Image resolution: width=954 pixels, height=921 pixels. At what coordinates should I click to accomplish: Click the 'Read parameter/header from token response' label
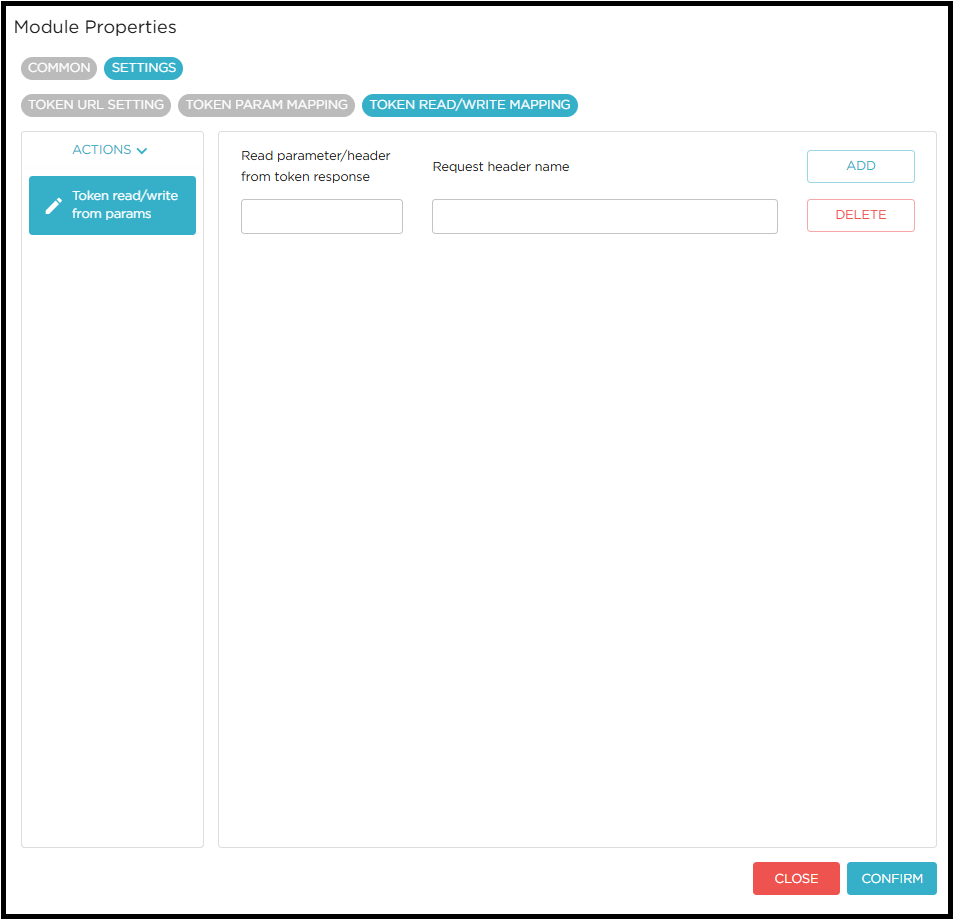click(316, 166)
